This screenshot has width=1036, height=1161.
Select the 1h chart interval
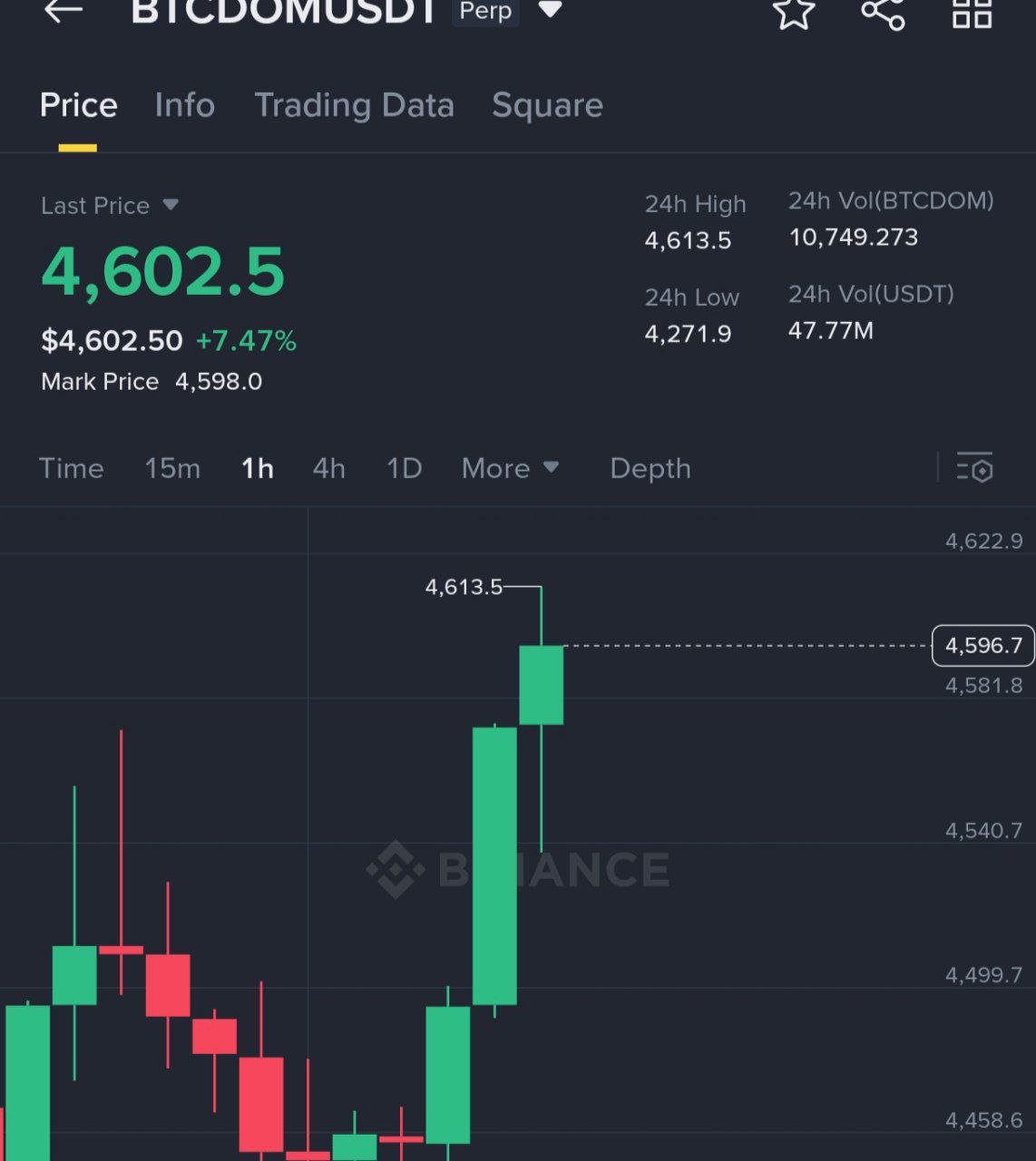click(x=258, y=468)
